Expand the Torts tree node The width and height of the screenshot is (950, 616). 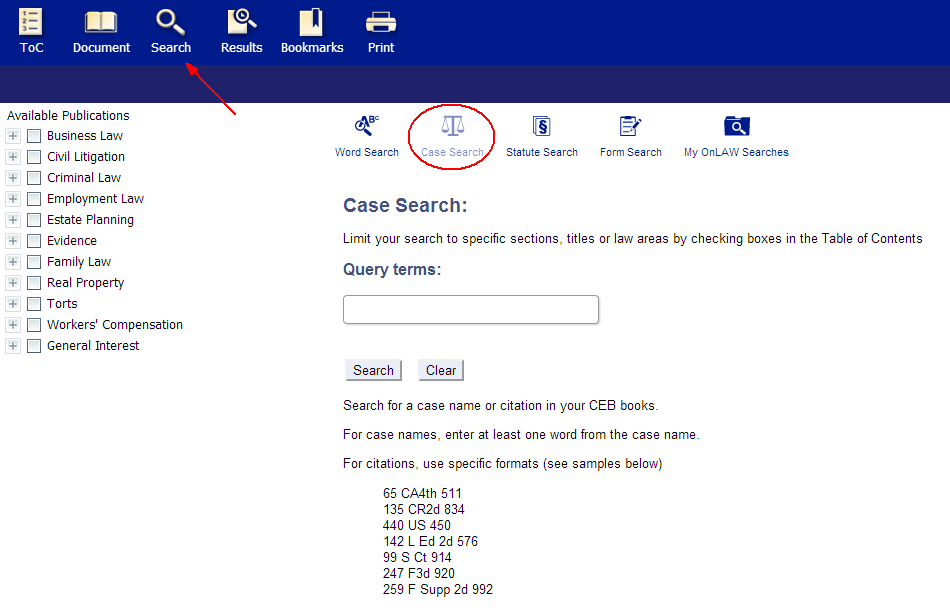13,303
